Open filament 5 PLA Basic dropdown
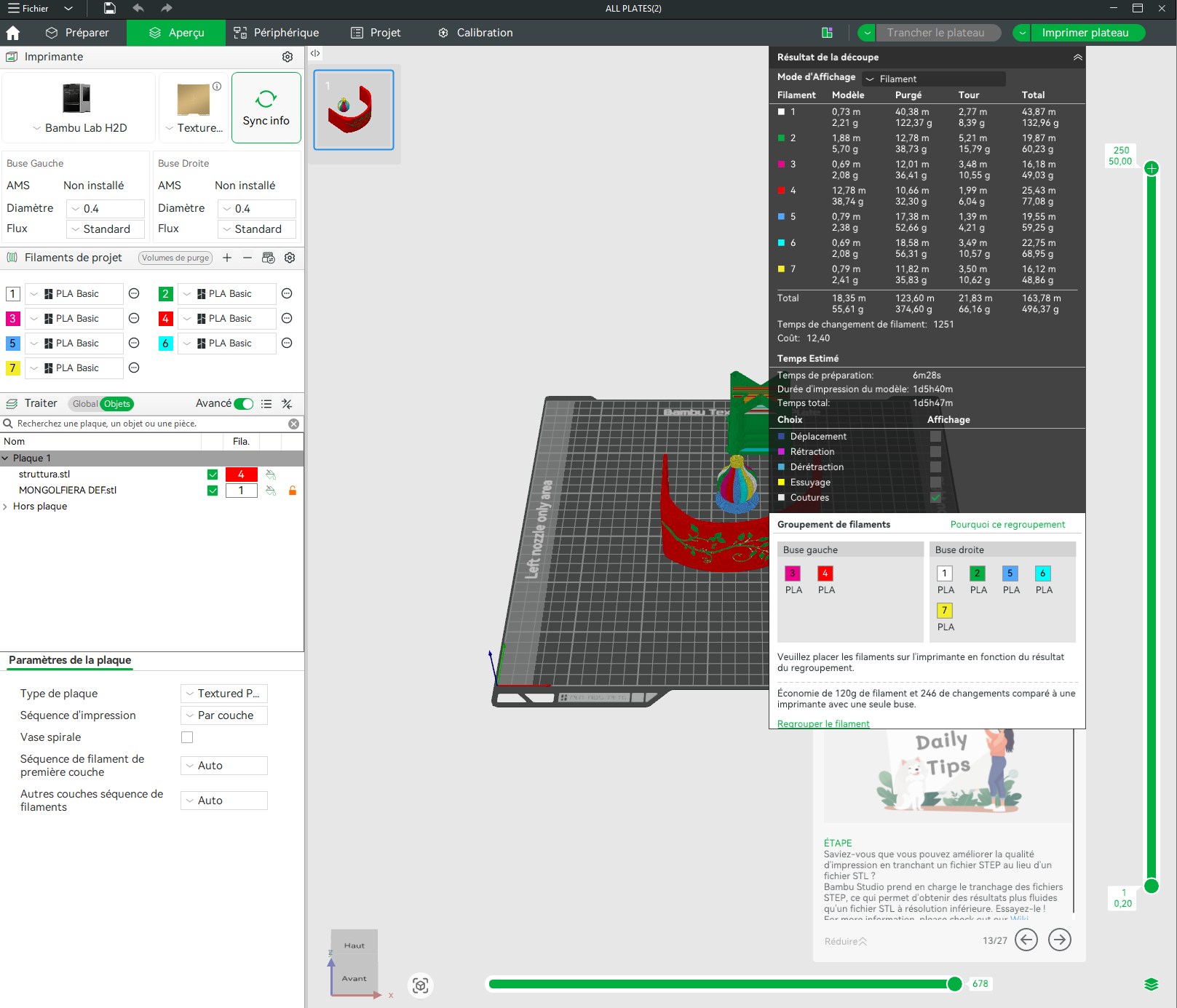1177x1008 pixels. (x=74, y=343)
